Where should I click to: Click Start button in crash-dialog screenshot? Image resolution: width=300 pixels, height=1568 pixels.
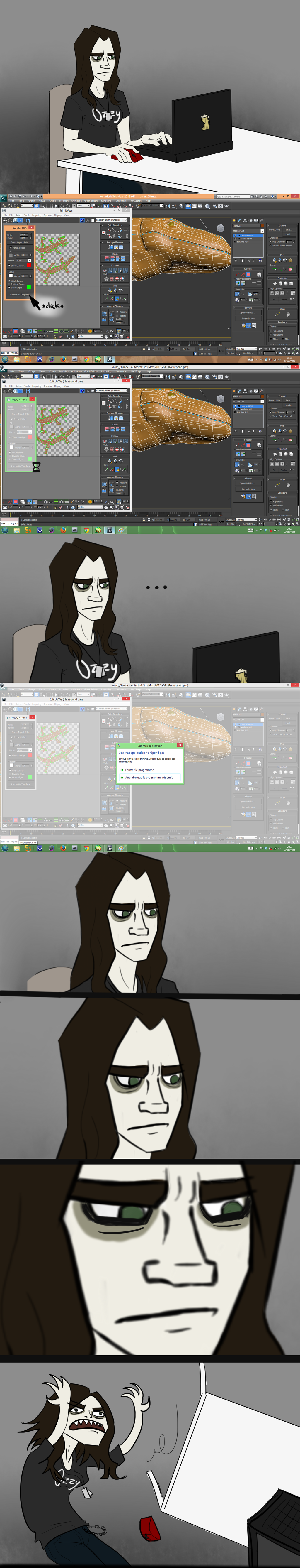click(x=6, y=848)
